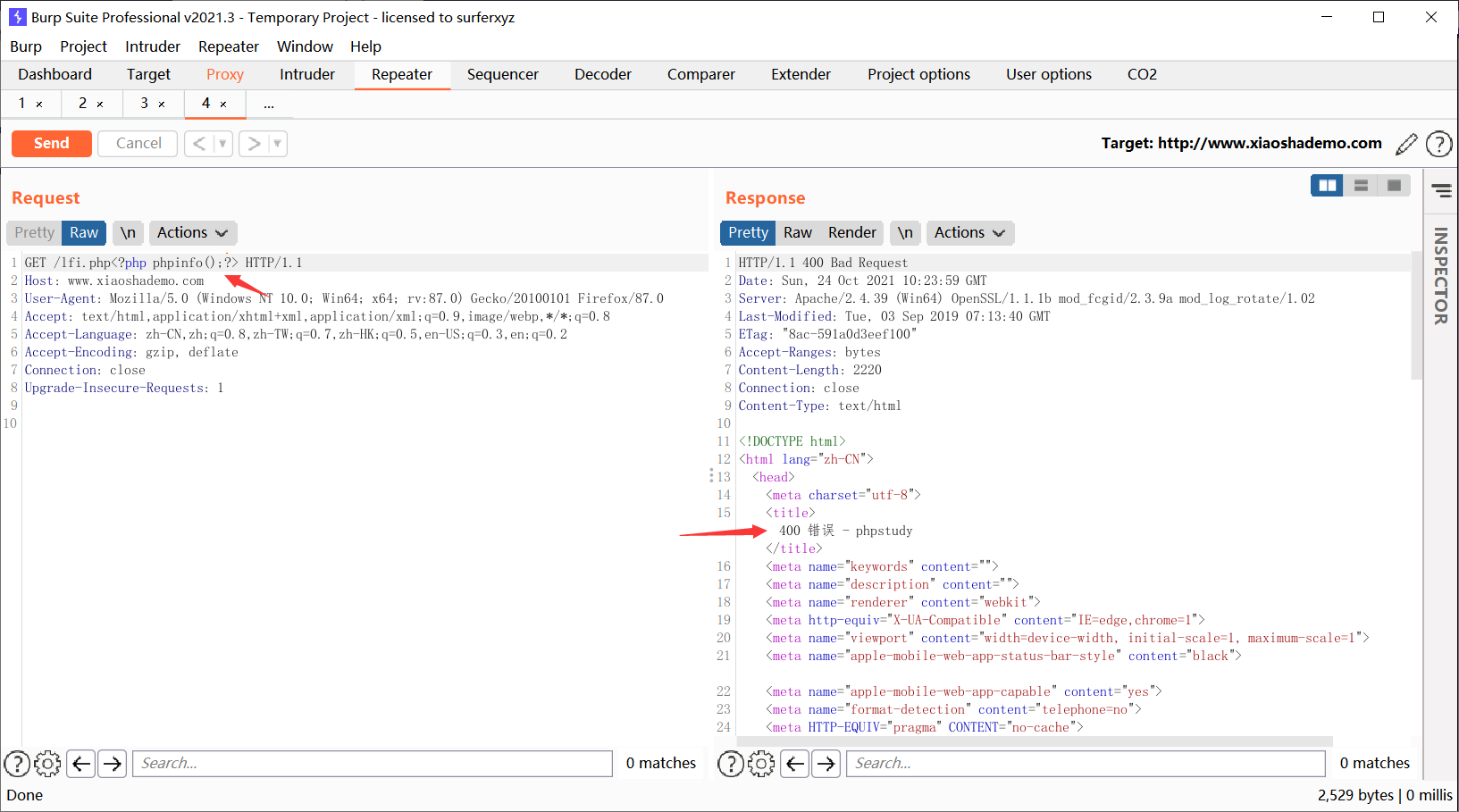
Task: Switch to side-by-side layout view
Action: [1328, 186]
